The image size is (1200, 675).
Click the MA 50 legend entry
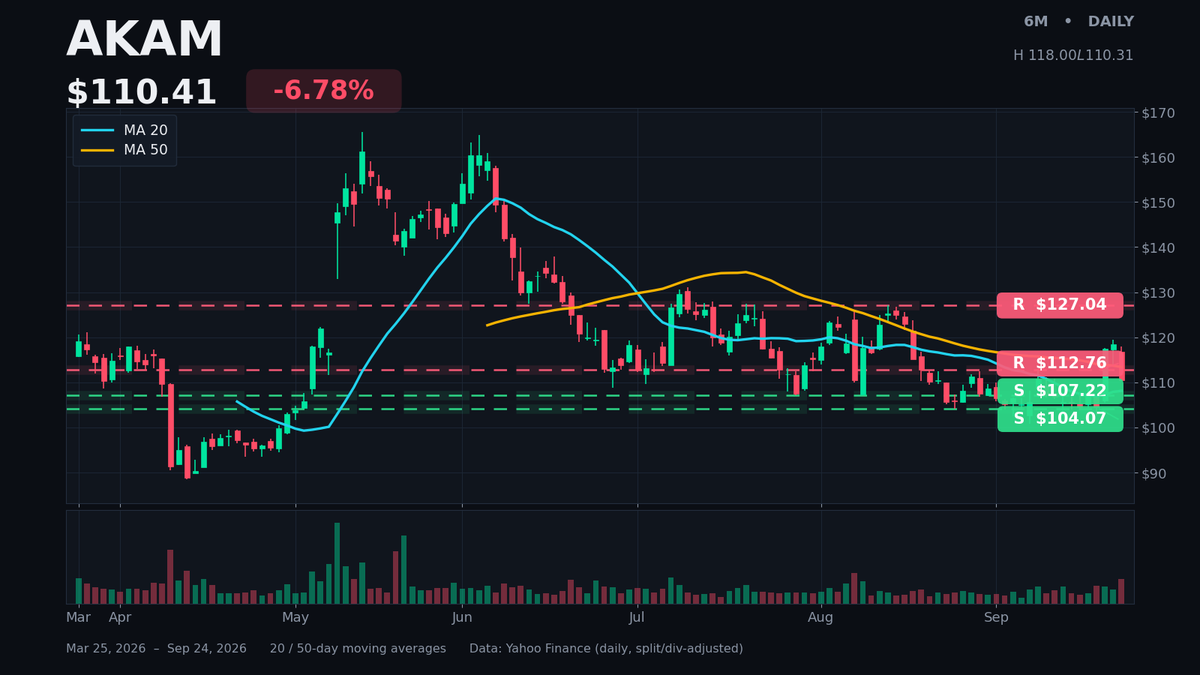[x=124, y=150]
